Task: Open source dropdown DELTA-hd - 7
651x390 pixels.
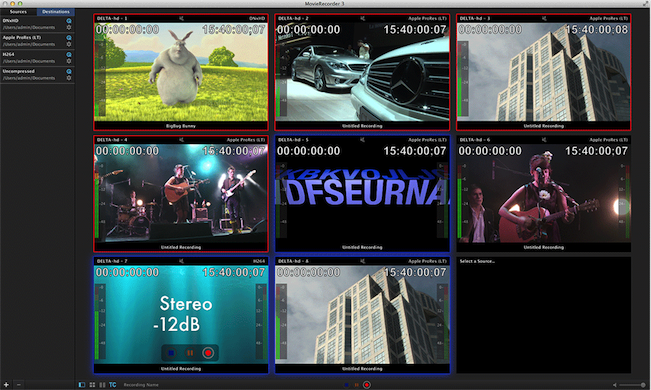Action: pyautogui.click(x=112, y=261)
